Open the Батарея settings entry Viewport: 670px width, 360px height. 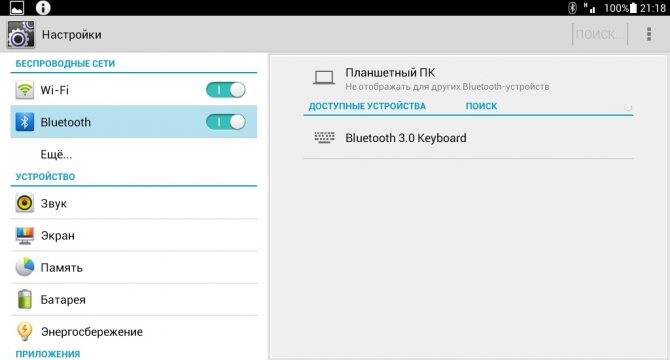pos(134,299)
